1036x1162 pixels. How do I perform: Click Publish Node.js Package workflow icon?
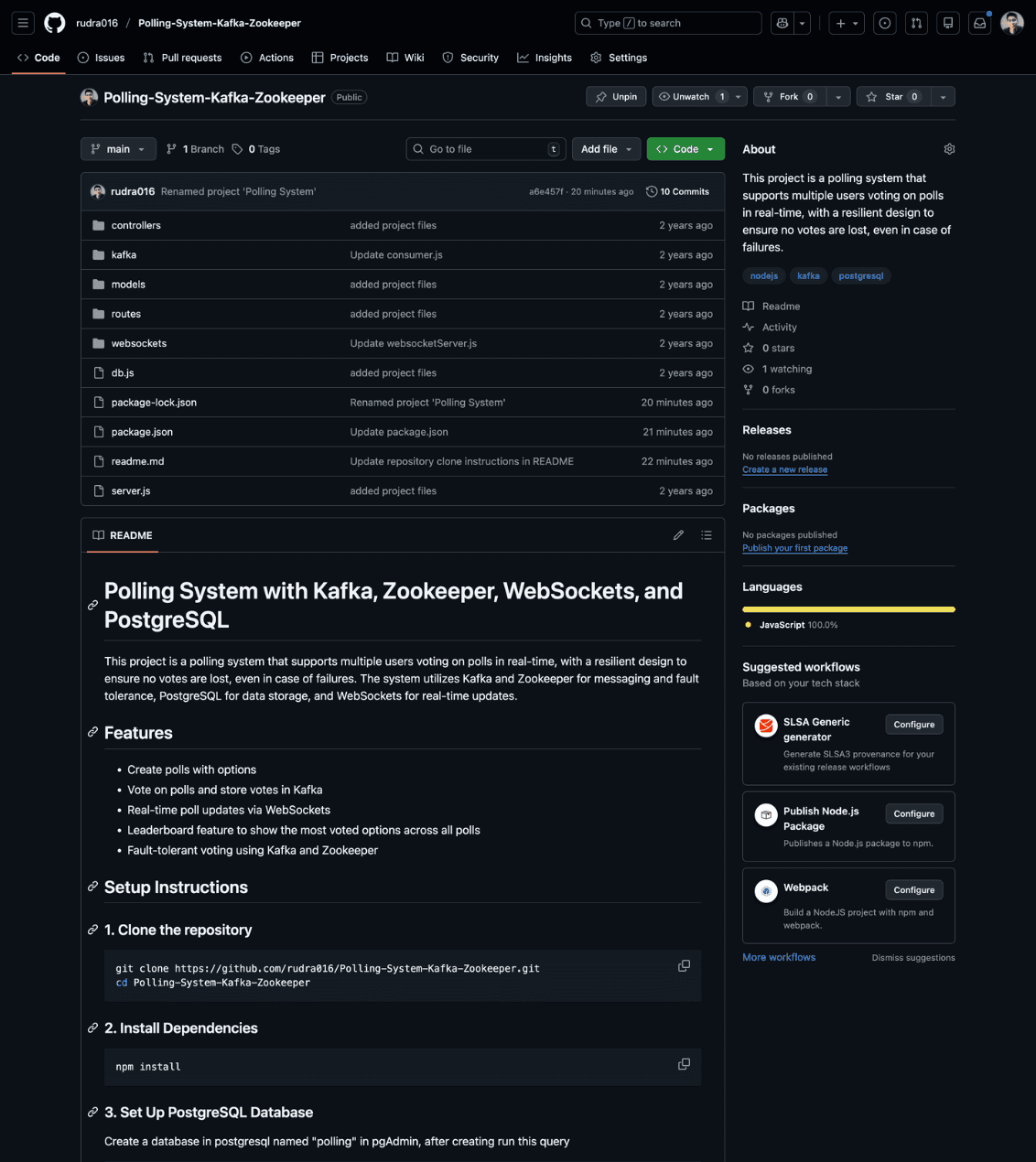(x=766, y=815)
